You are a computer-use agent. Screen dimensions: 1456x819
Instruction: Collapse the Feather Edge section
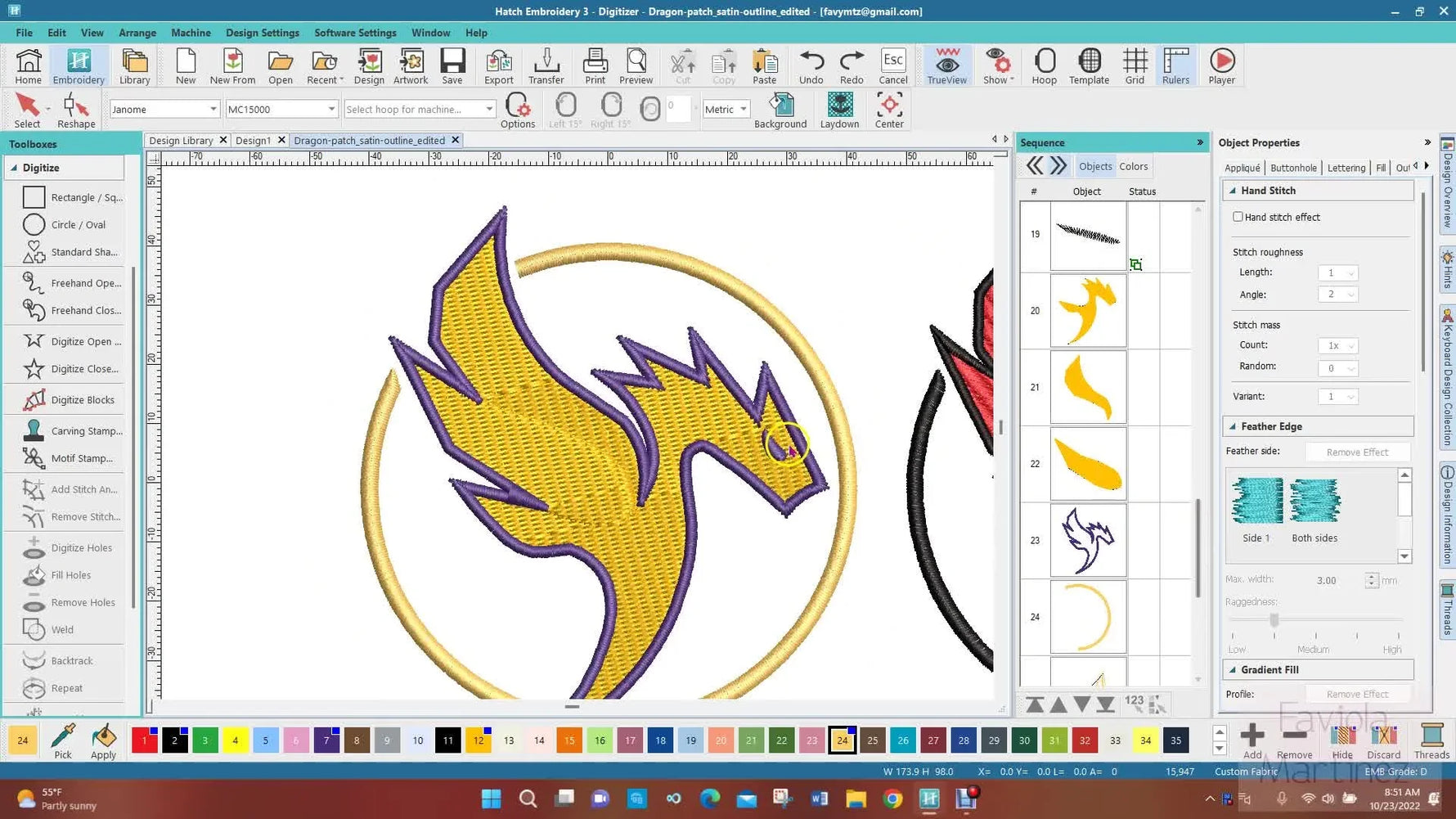tap(1234, 425)
